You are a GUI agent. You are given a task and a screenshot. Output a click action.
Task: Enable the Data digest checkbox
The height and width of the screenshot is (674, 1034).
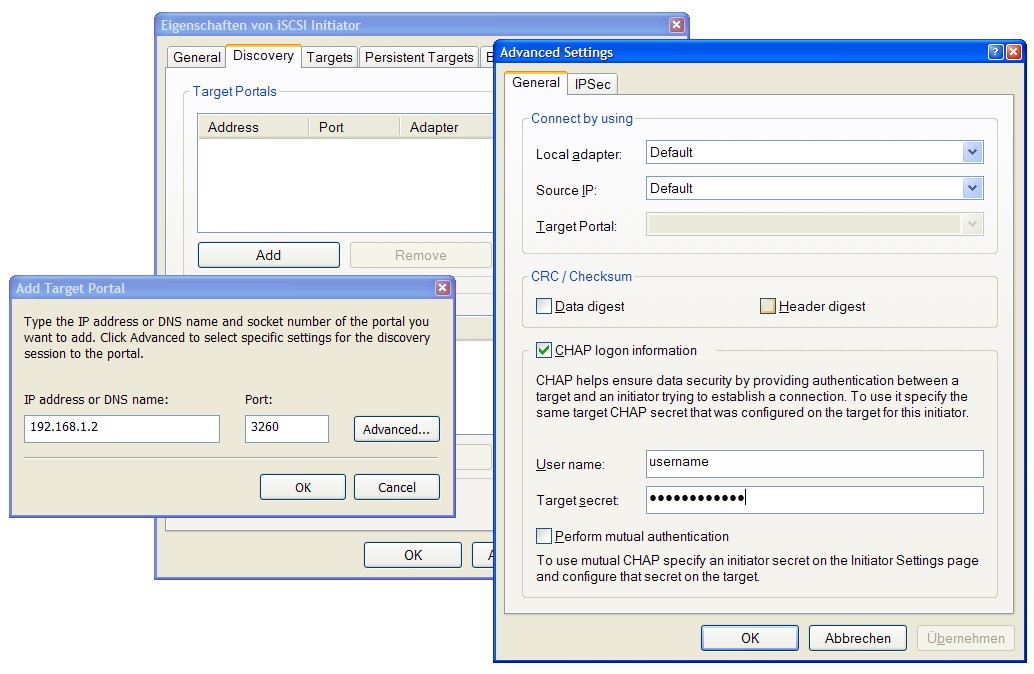pyautogui.click(x=543, y=306)
